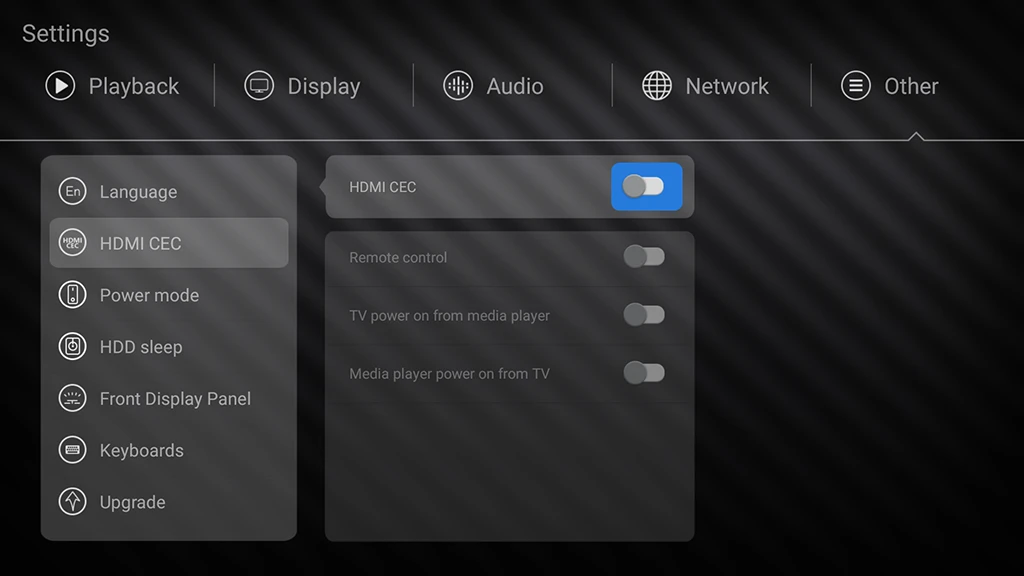This screenshot has height=576, width=1024.
Task: Click 'Media player power on from TV' text
Action: pyautogui.click(x=449, y=374)
